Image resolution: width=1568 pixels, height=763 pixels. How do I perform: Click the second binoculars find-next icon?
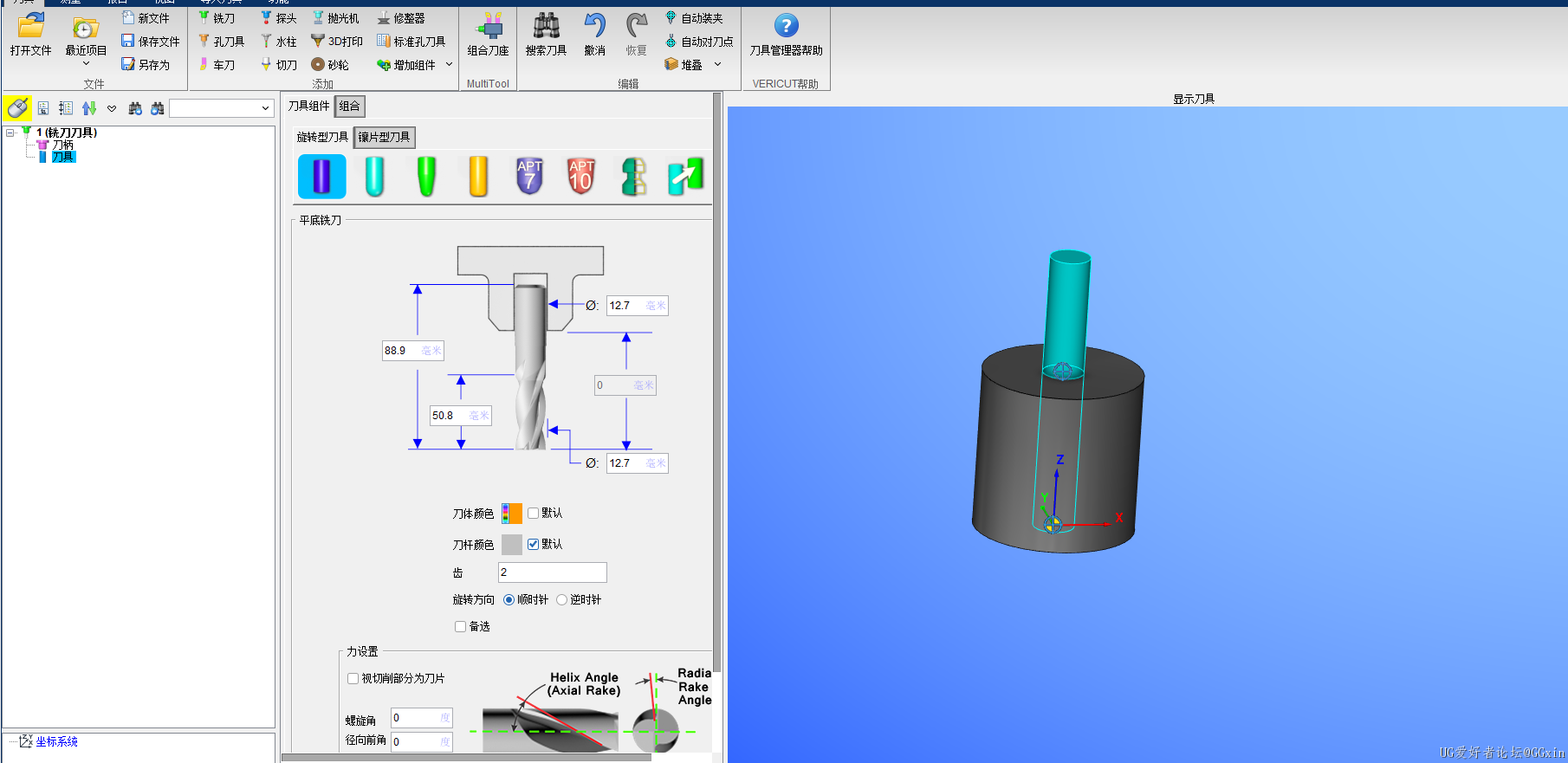pos(157,108)
